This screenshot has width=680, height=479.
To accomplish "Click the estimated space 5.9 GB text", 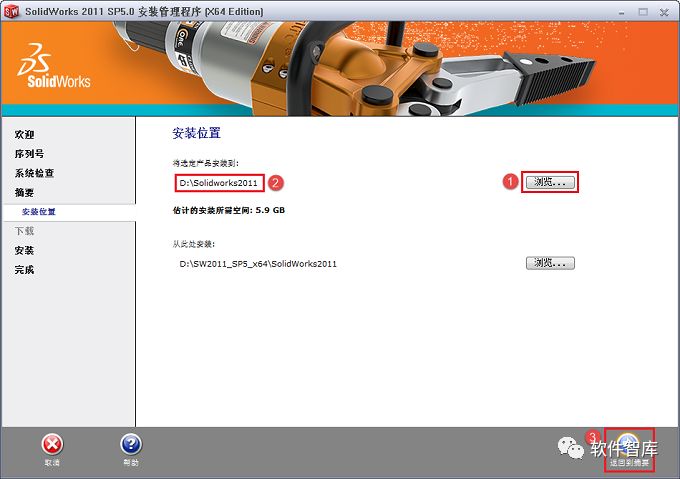I will [x=229, y=210].
